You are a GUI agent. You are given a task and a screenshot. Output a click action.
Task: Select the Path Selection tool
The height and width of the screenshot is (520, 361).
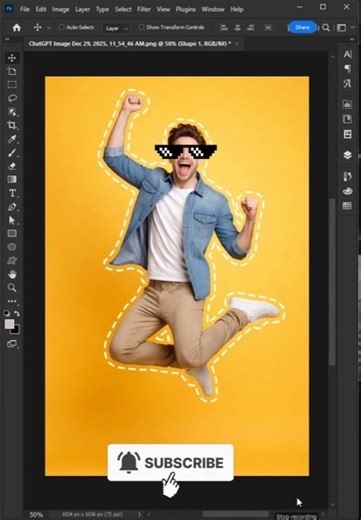click(12, 220)
